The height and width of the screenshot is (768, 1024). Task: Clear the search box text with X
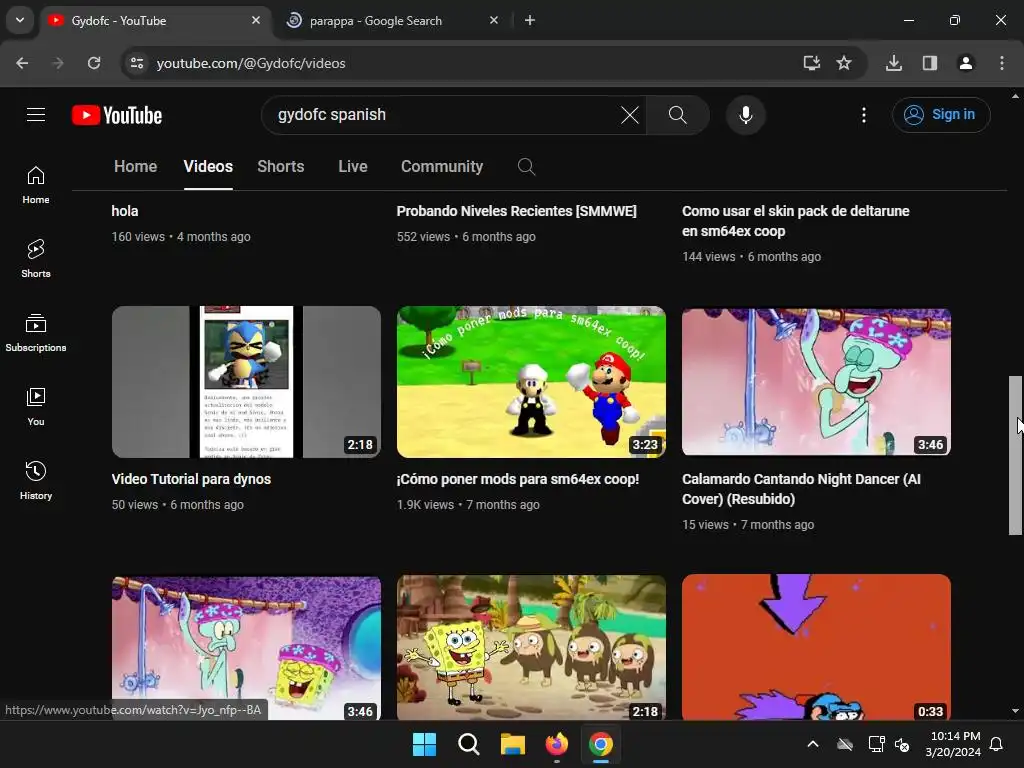click(630, 115)
